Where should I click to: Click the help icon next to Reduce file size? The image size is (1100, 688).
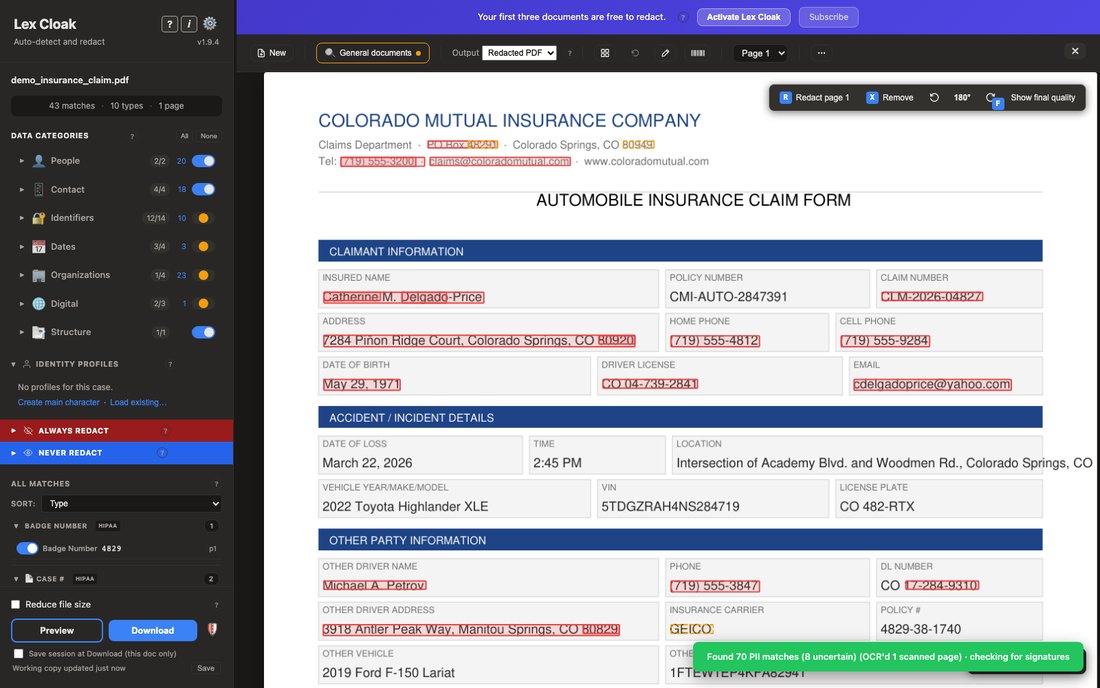[216, 605]
